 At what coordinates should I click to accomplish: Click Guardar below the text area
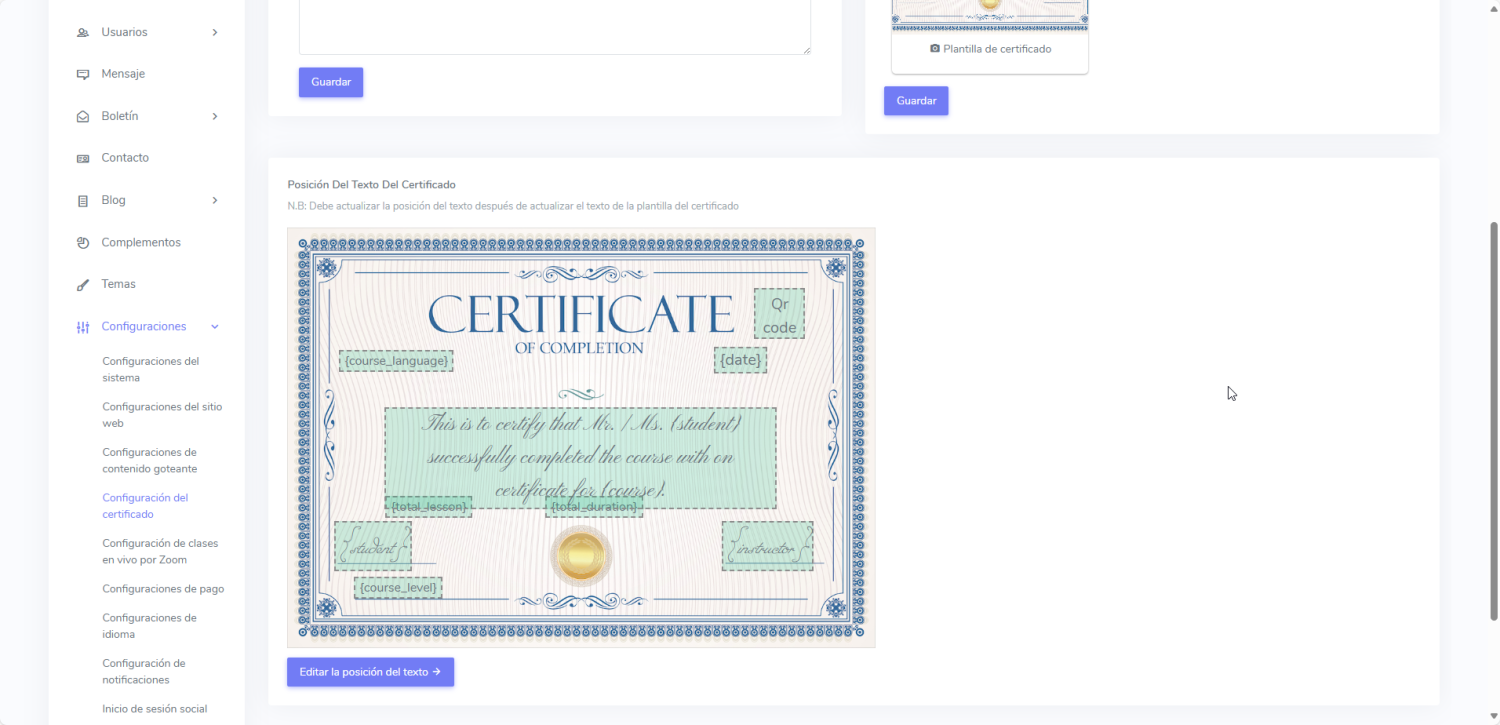pyautogui.click(x=331, y=82)
